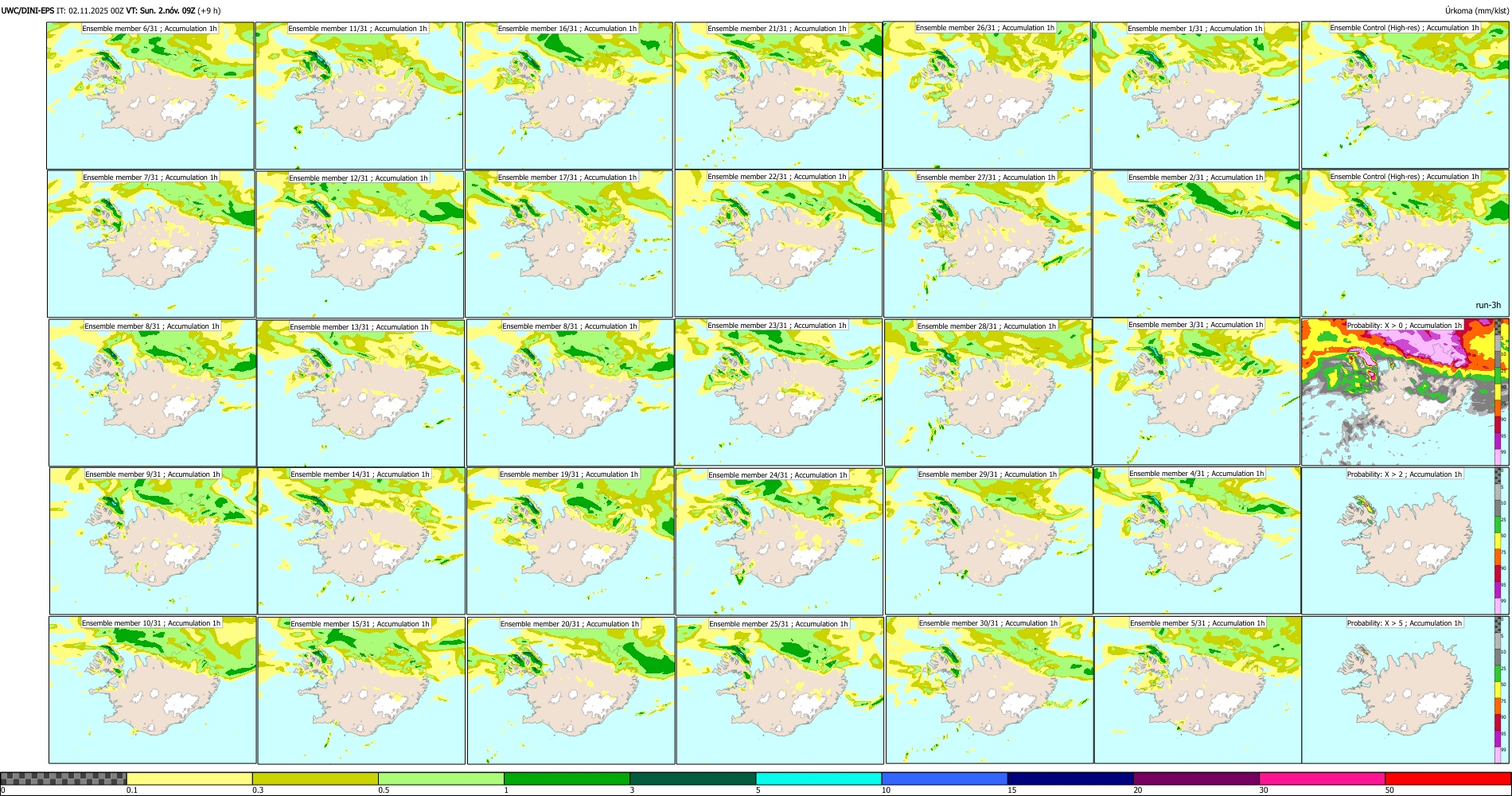Viewport: 1512px width, 796px height.
Task: Select the Ensemble member 12/31 precipitation map
Action: (x=360, y=244)
